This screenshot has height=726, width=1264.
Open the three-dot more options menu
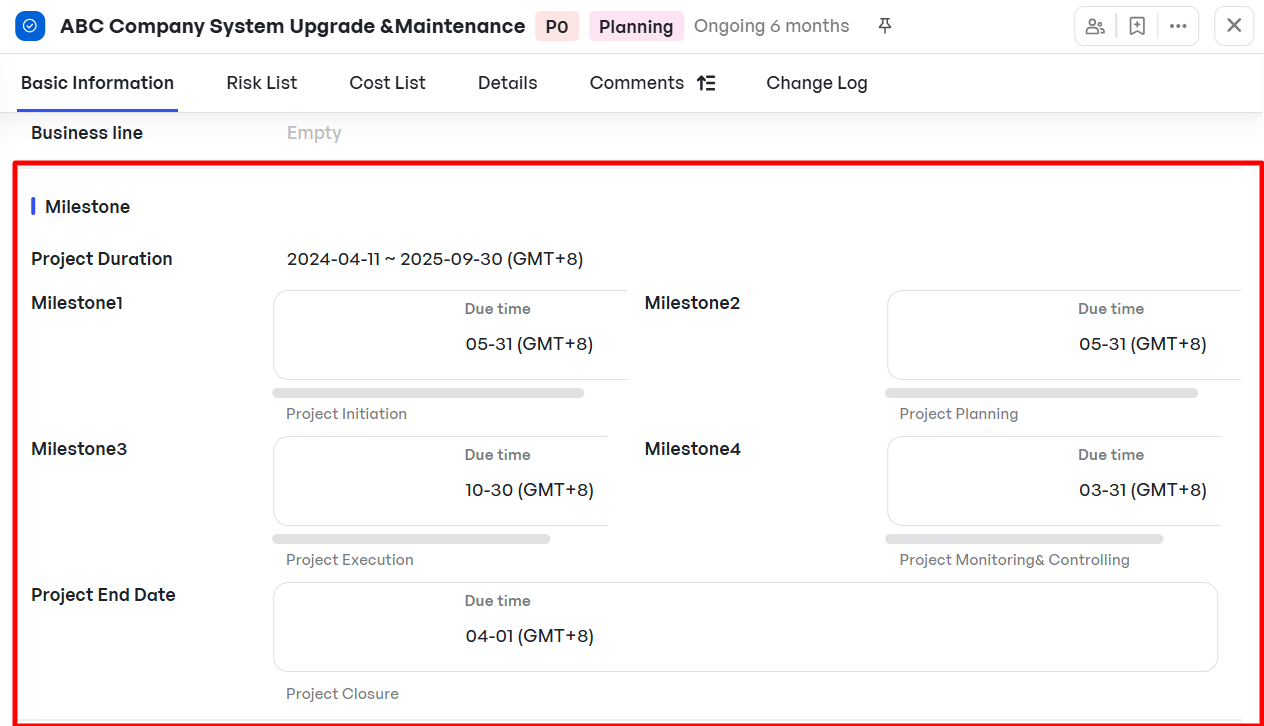point(1178,26)
